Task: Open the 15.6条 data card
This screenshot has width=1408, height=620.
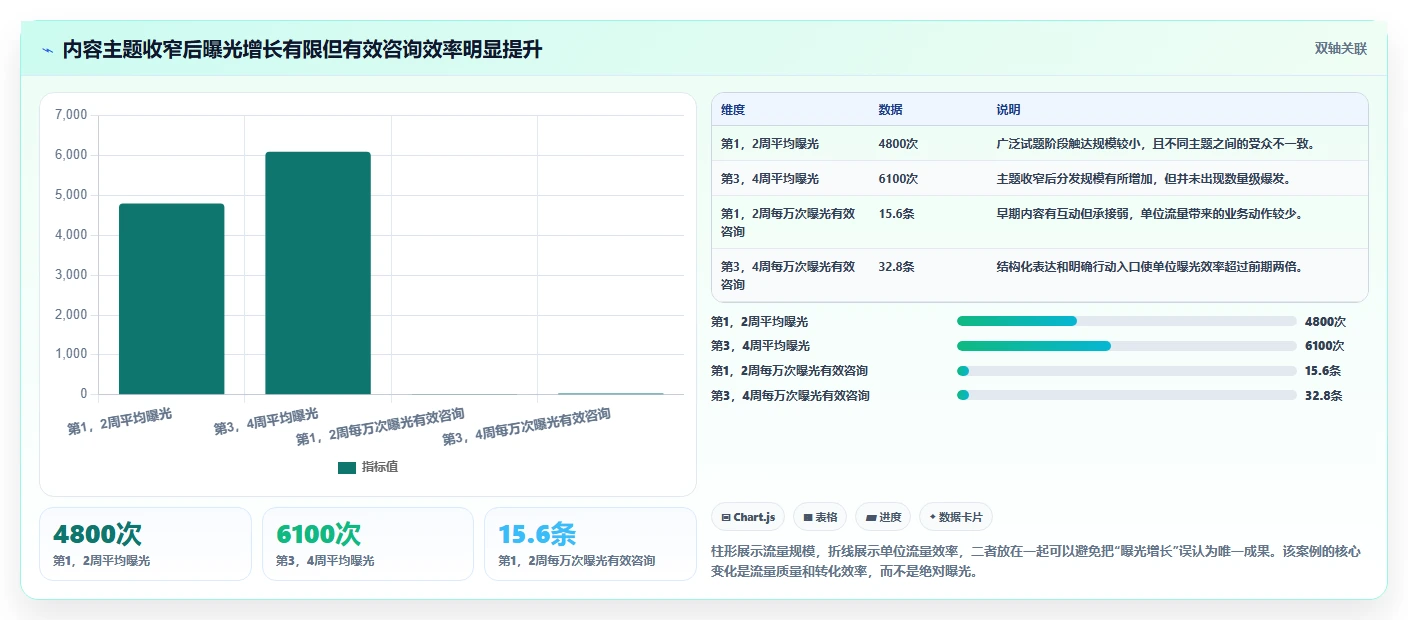Action: [x=590, y=544]
